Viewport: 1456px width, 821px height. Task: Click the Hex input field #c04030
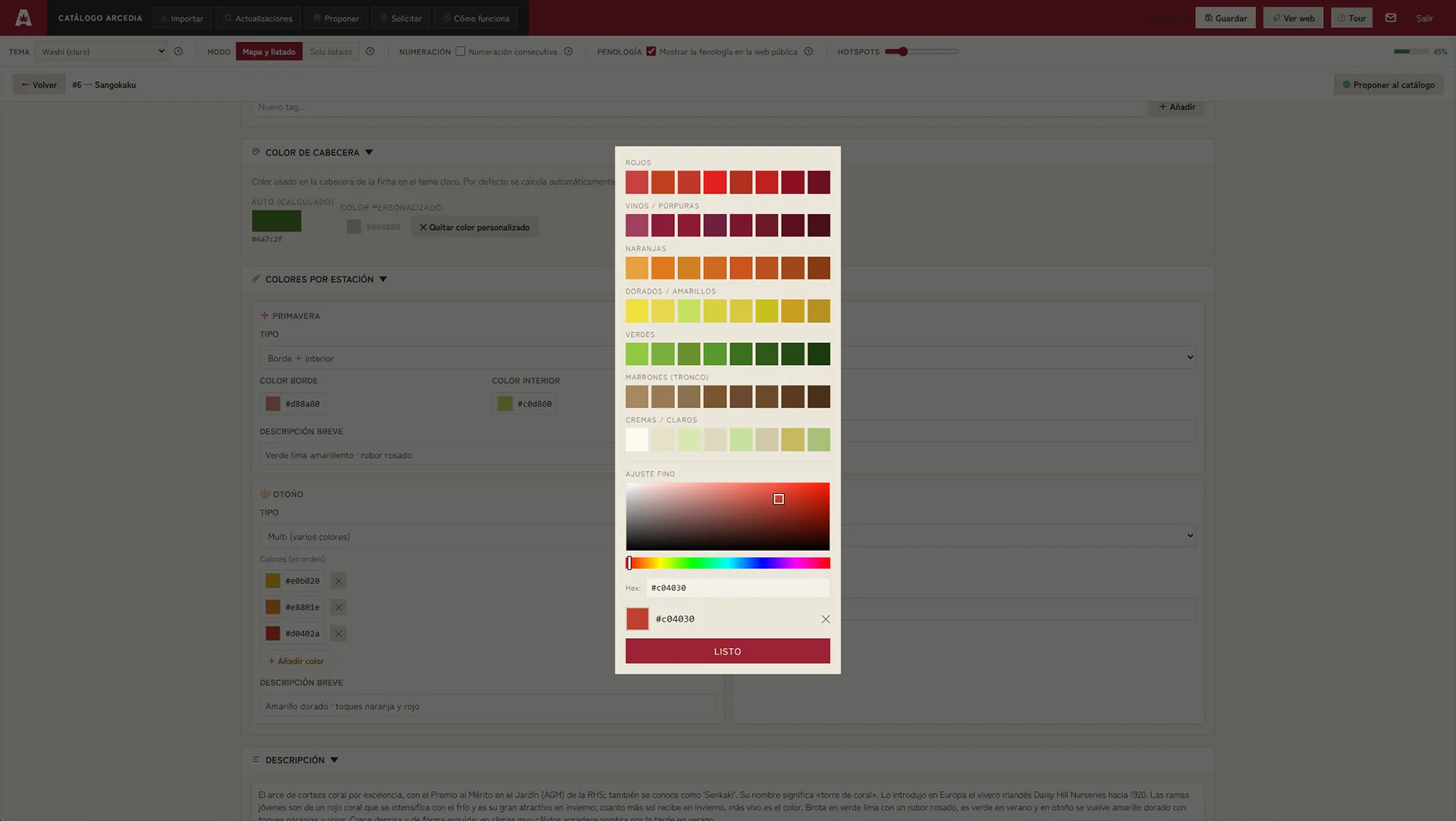pos(738,588)
